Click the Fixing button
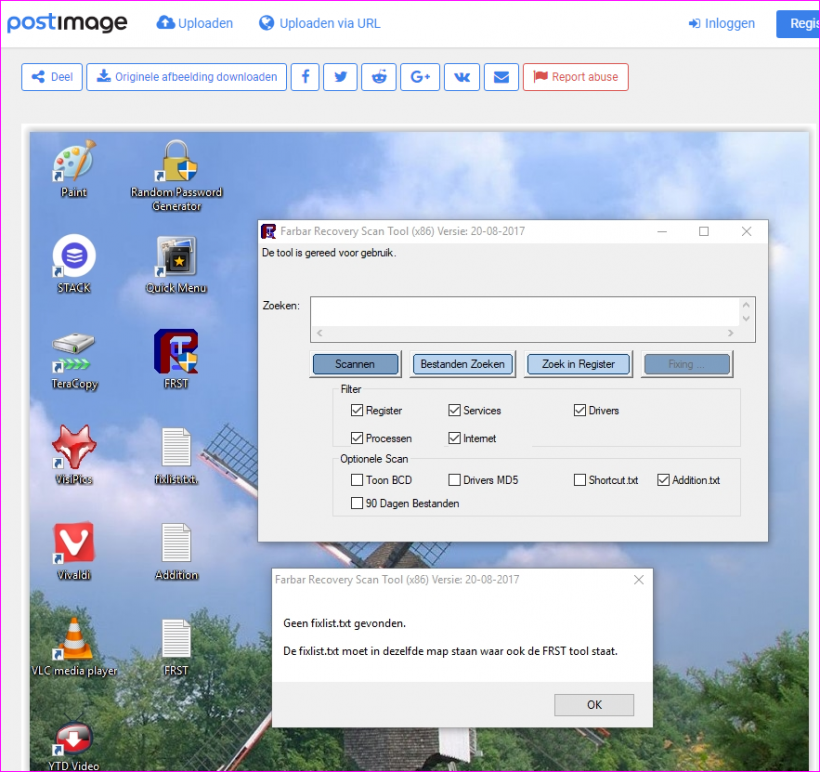Screen dimensions: 820x772 click(687, 364)
